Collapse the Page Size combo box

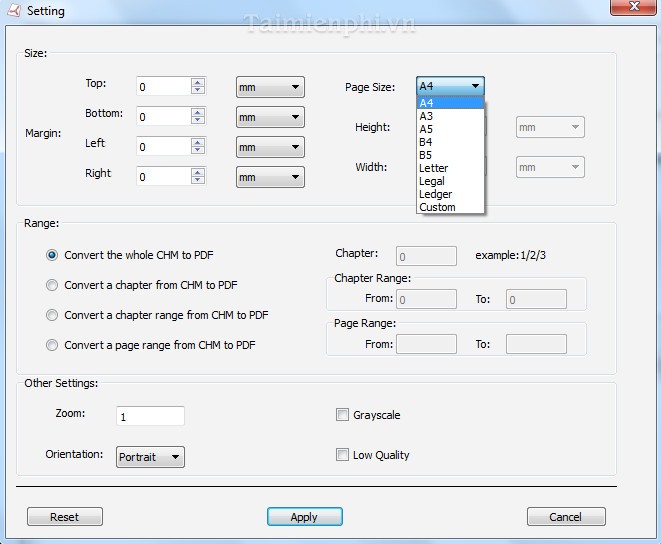(450, 86)
